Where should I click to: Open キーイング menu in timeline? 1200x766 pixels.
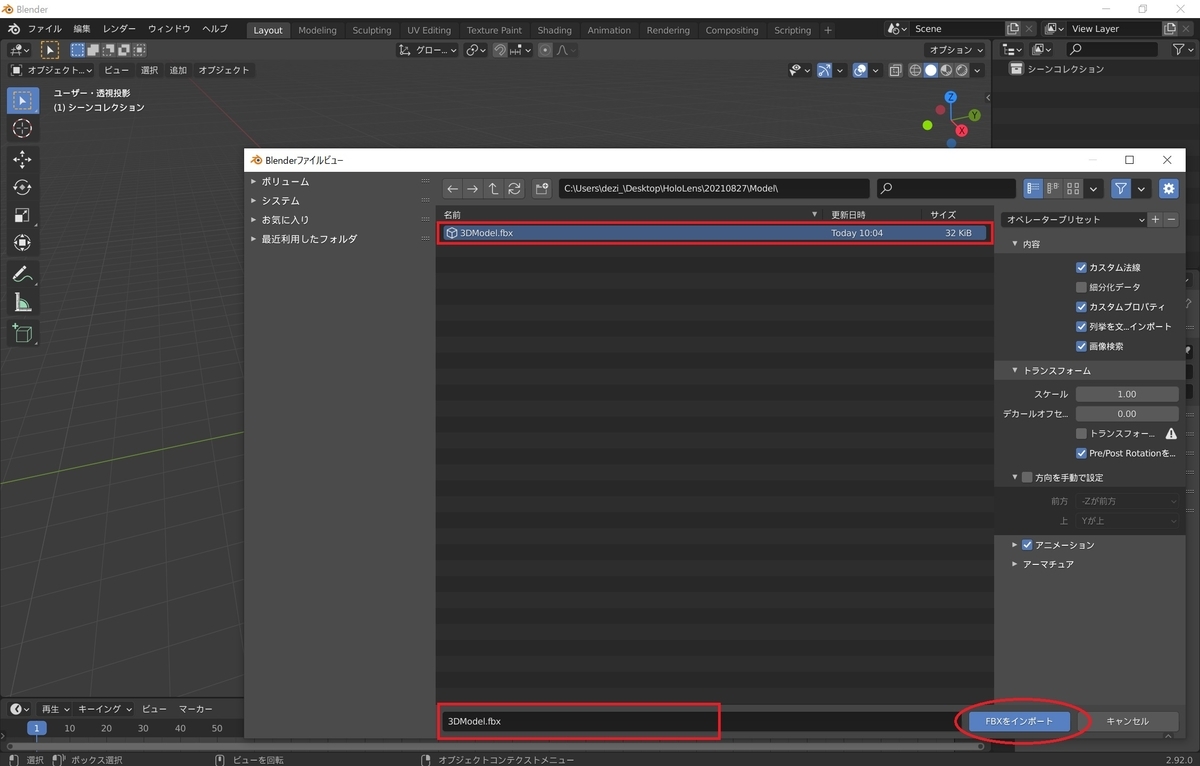pyautogui.click(x=105, y=709)
